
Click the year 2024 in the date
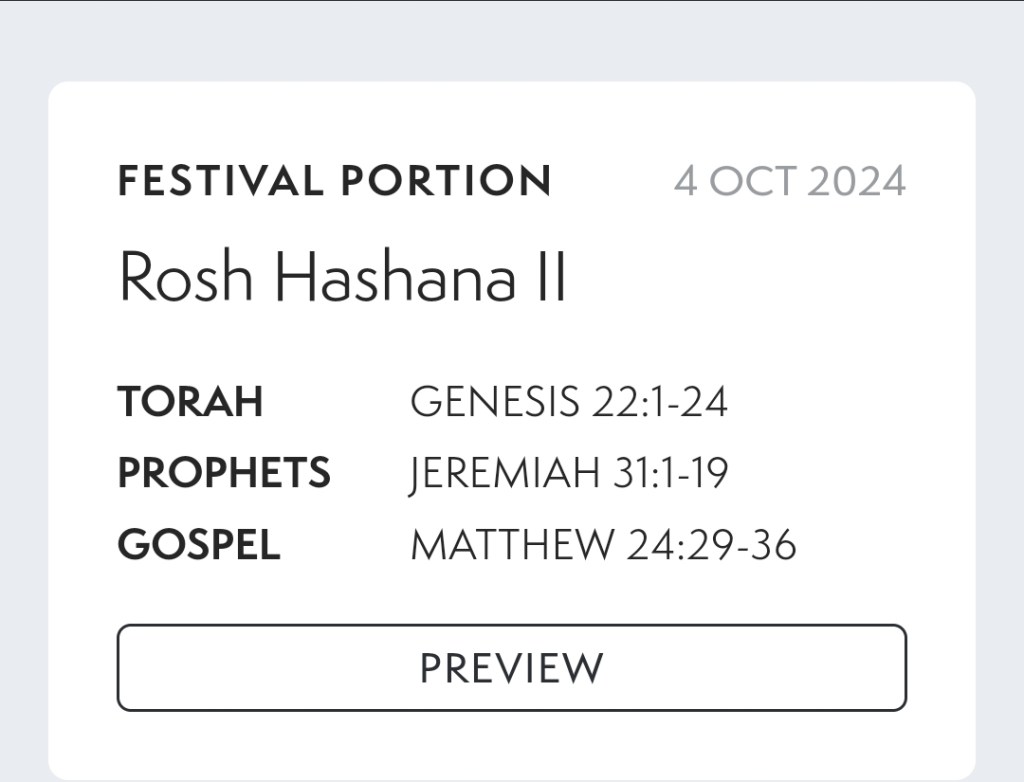(856, 182)
